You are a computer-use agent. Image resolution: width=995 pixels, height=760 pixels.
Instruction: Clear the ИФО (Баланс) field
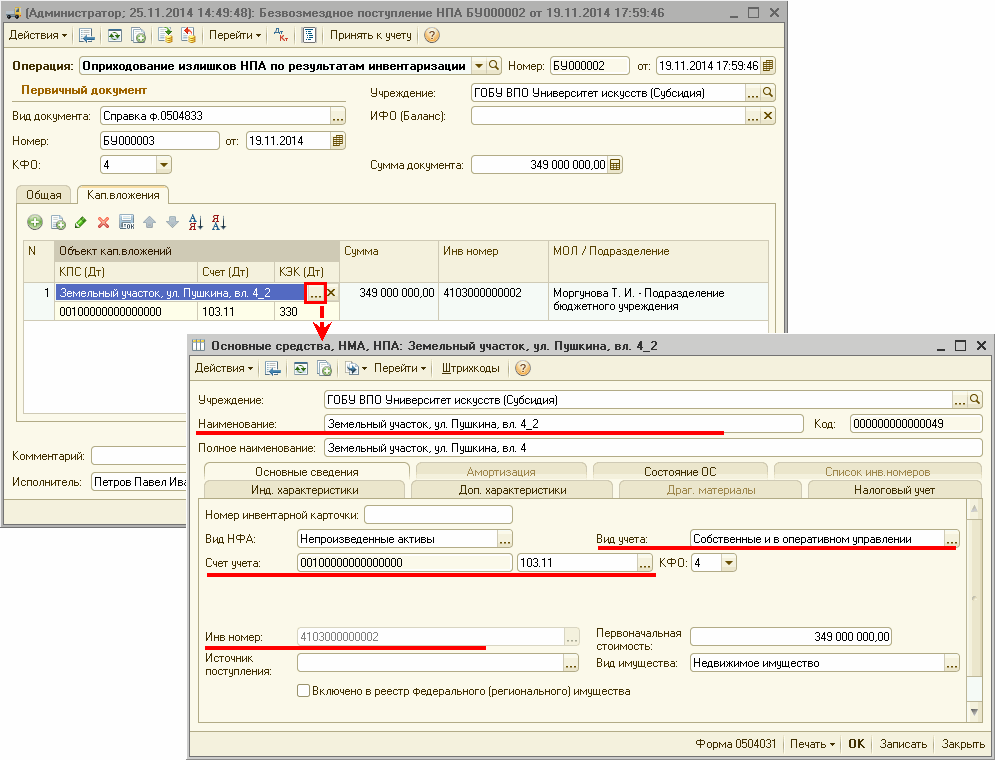[768, 116]
